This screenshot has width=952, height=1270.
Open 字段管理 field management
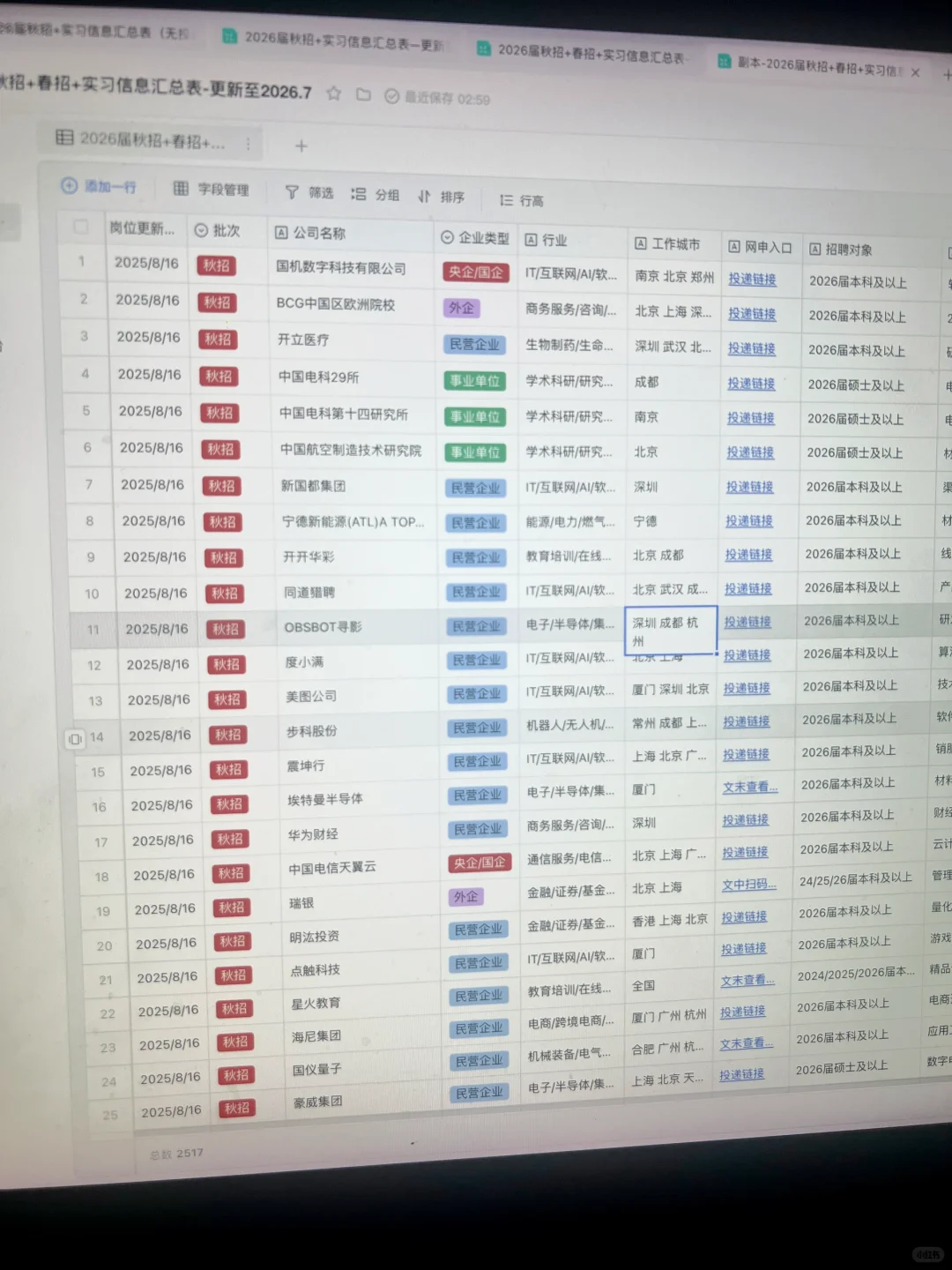click(212, 189)
